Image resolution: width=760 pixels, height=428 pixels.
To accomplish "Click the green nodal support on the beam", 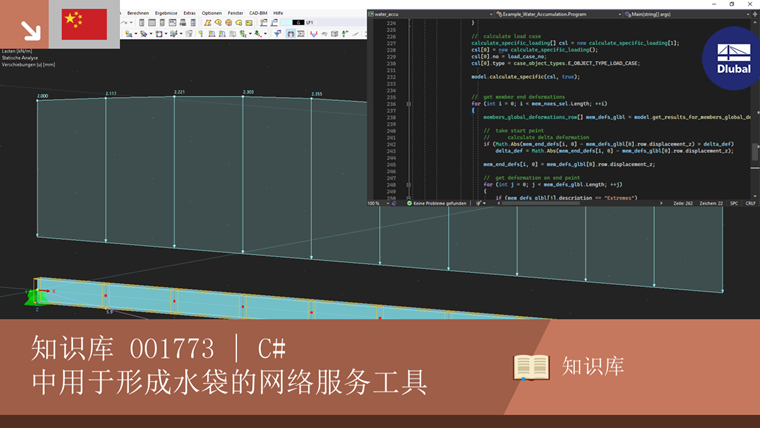I will (x=37, y=297).
